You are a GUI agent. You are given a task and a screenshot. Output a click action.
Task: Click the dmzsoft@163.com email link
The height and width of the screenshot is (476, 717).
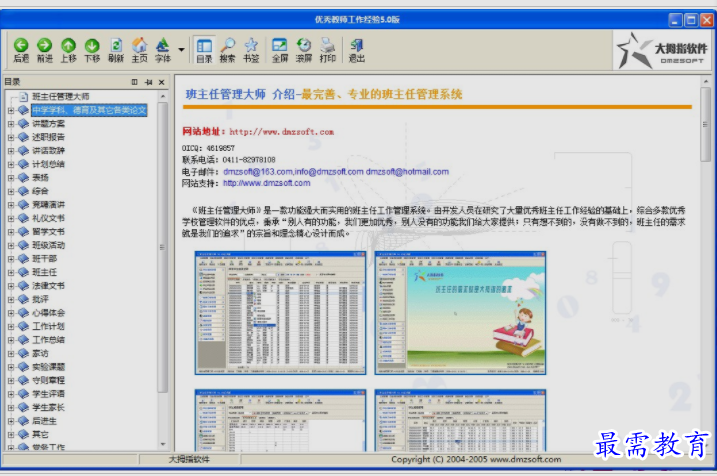[x=258, y=172]
